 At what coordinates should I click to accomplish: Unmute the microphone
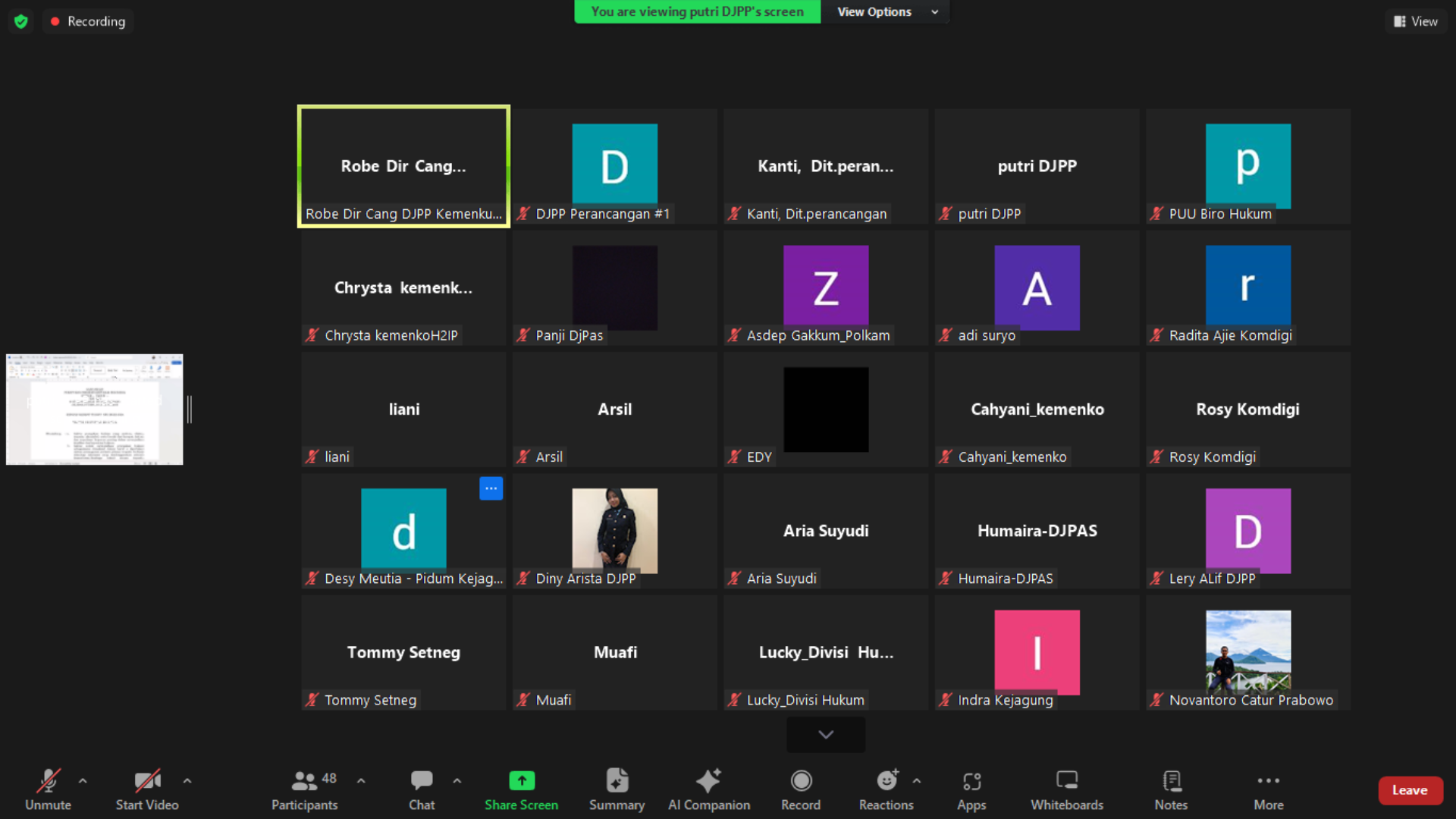48,781
